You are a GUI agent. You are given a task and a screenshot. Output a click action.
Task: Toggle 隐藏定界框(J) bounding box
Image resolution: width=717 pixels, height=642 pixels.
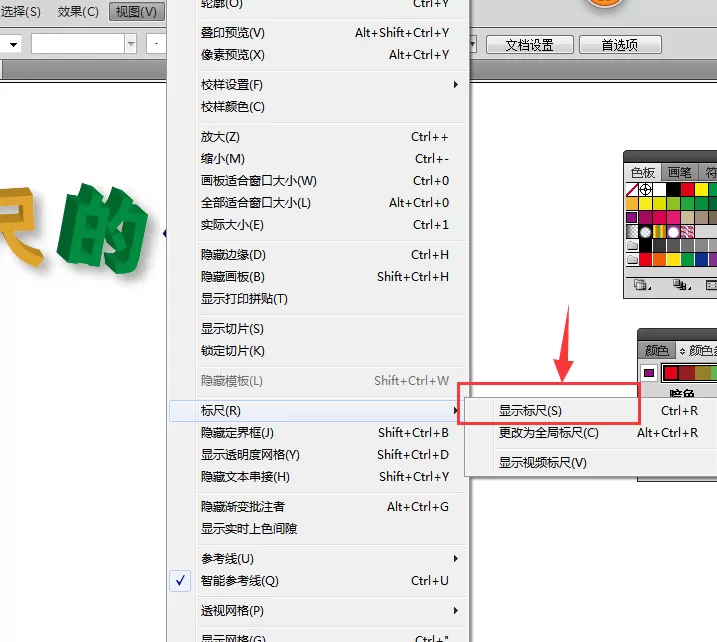(x=319, y=433)
